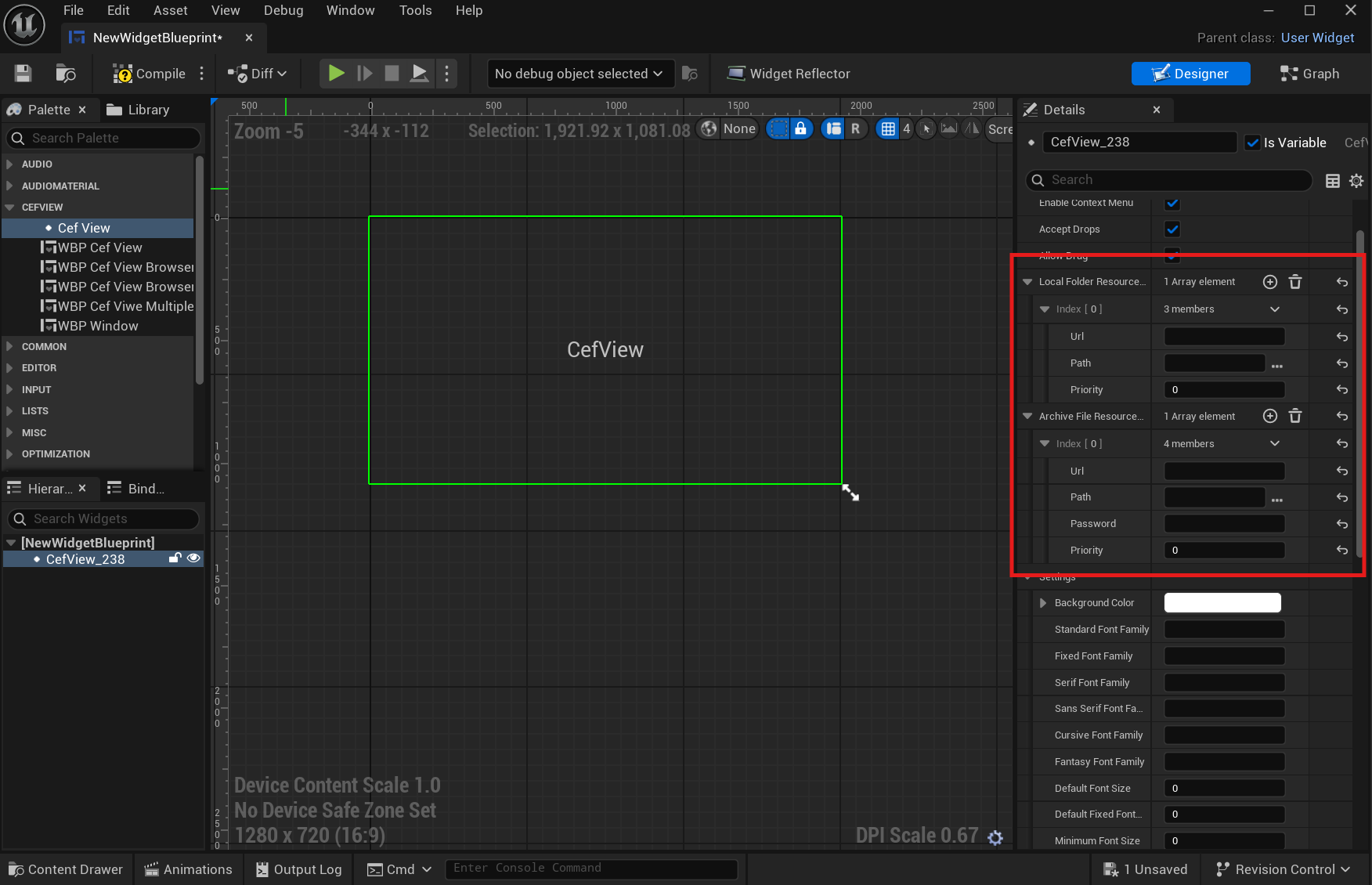Delete all Archive File Resource array elements

coord(1295,417)
